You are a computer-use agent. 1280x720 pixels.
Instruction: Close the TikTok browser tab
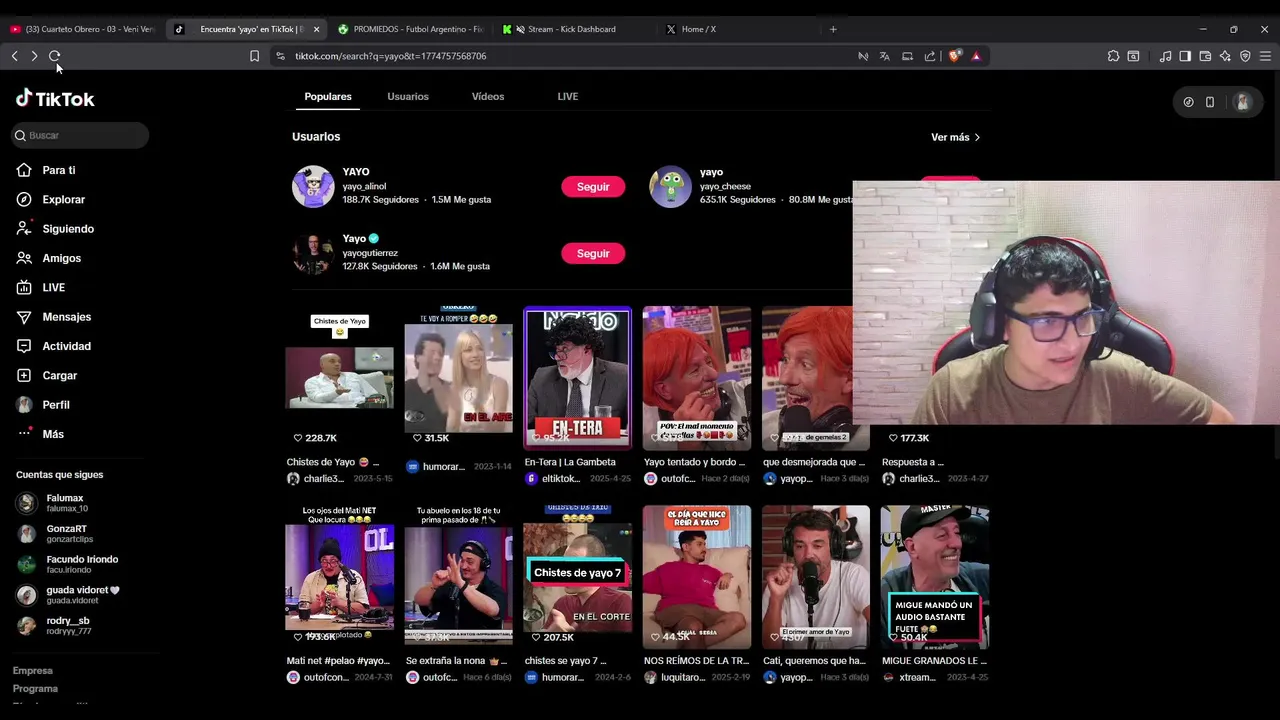click(316, 29)
